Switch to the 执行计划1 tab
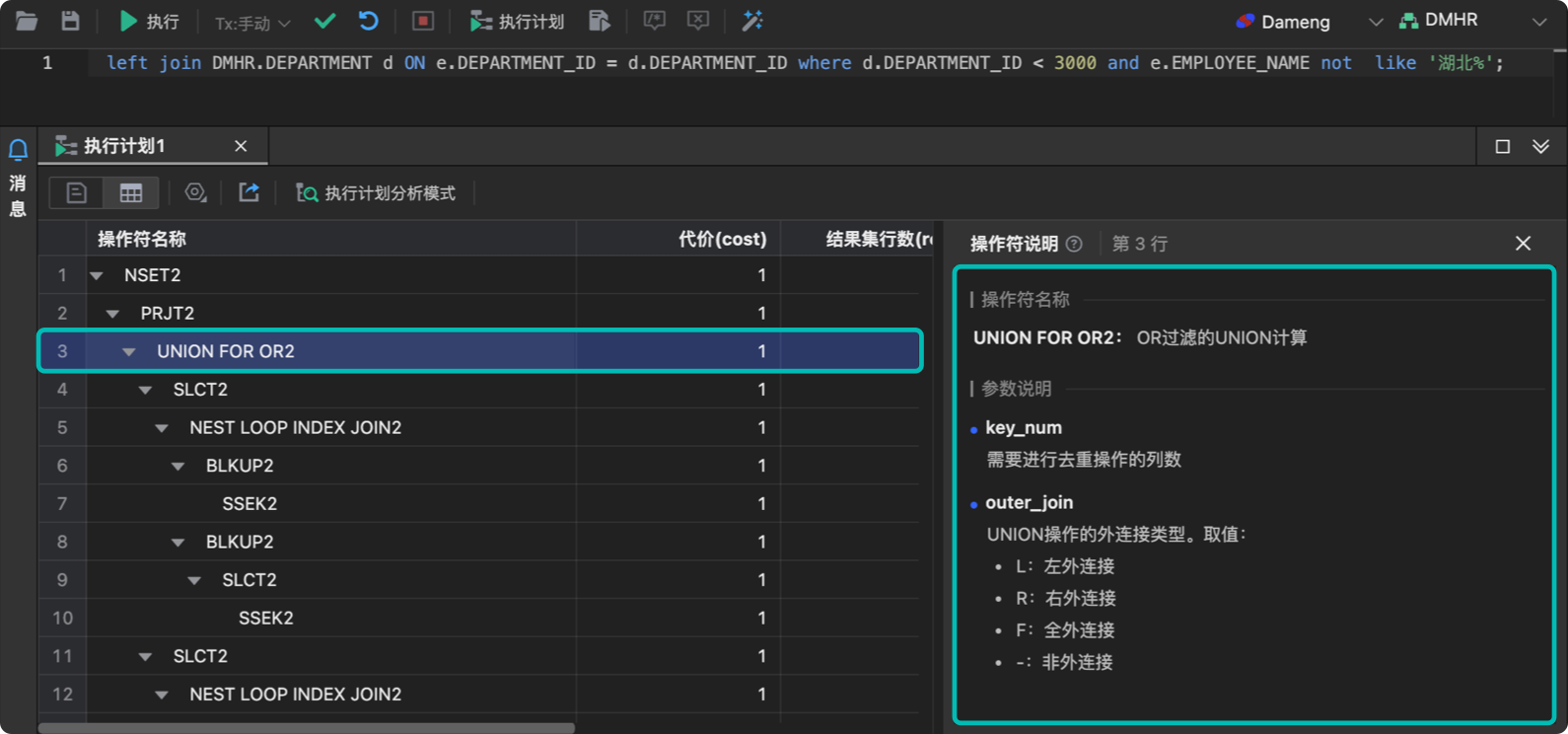This screenshot has height=734, width=1568. (x=123, y=146)
